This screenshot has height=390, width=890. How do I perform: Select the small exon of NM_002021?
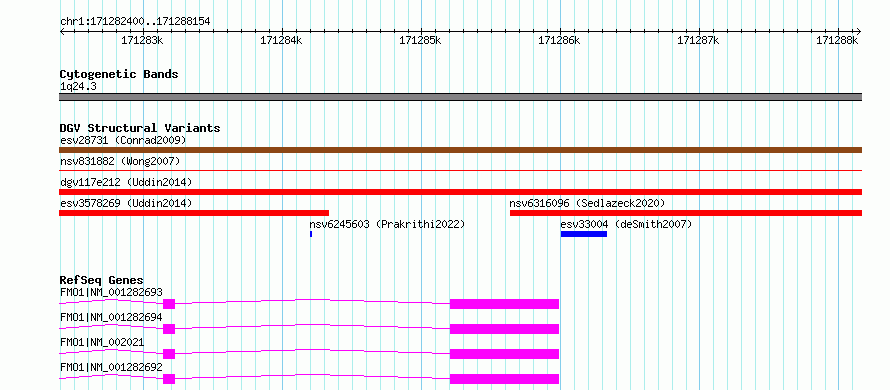click(x=169, y=354)
